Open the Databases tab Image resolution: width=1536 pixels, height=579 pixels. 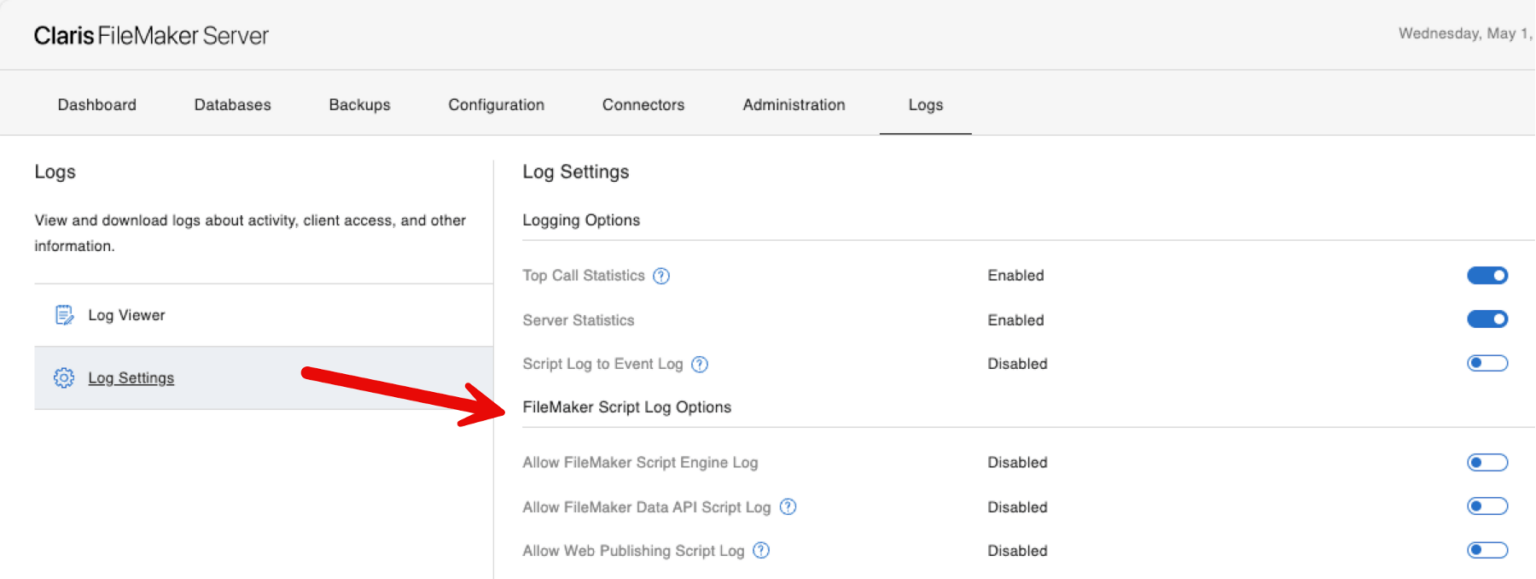point(232,104)
